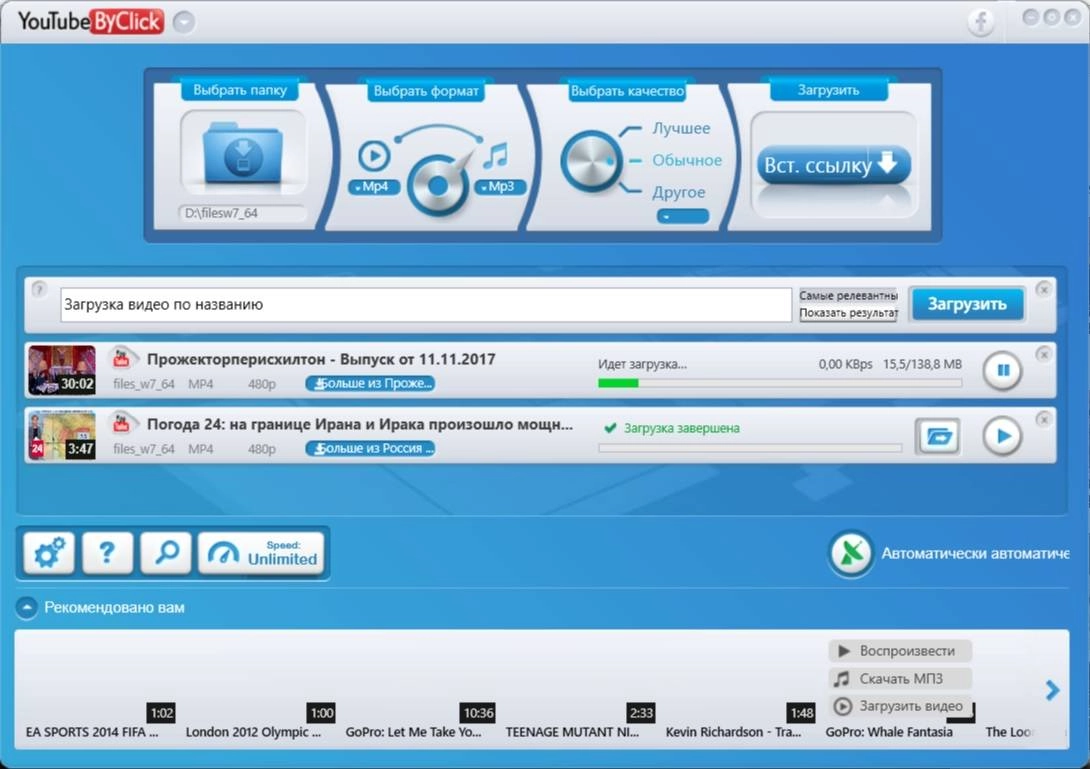Select Лучшее quality option

coord(681,129)
